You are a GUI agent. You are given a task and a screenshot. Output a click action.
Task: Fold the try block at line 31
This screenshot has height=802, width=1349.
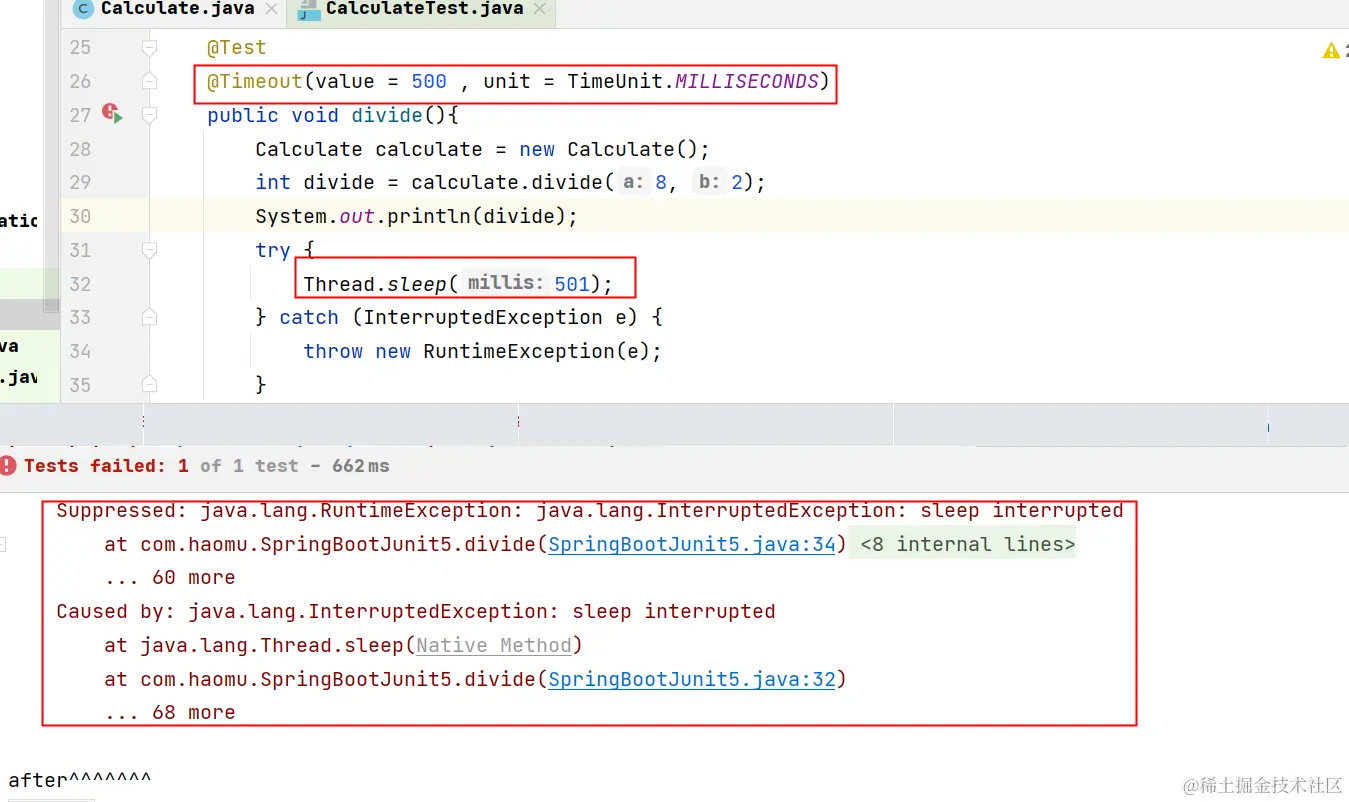click(149, 250)
